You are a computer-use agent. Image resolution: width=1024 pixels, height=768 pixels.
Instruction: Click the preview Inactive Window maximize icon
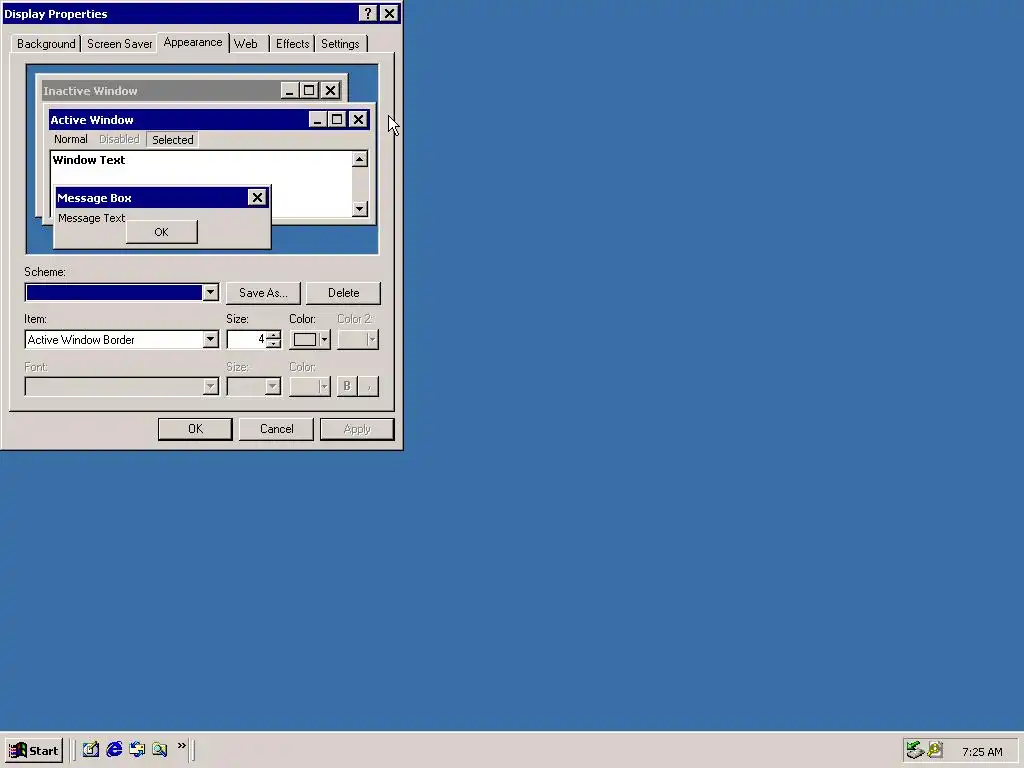click(309, 91)
